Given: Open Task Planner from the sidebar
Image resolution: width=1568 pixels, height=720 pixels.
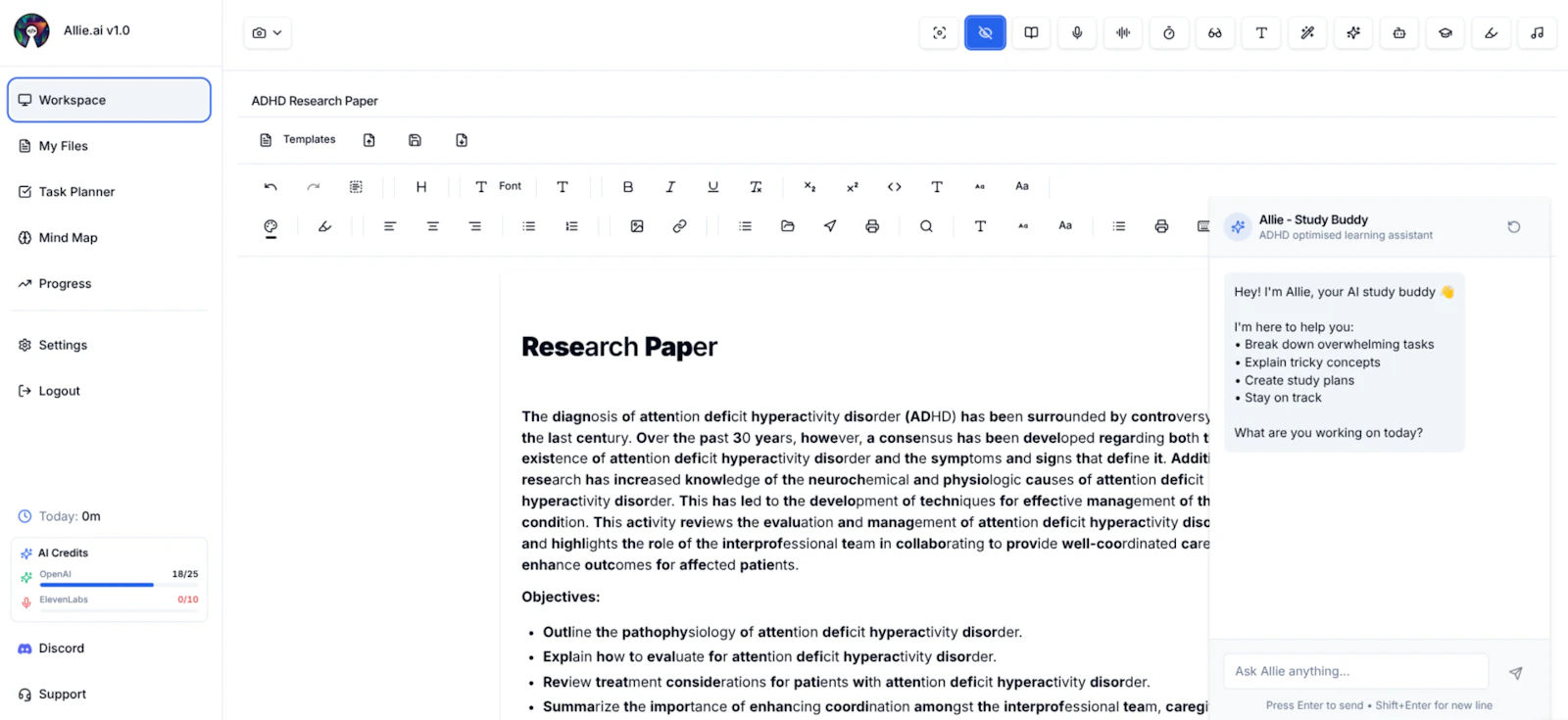Looking at the screenshot, I should pos(109,192).
